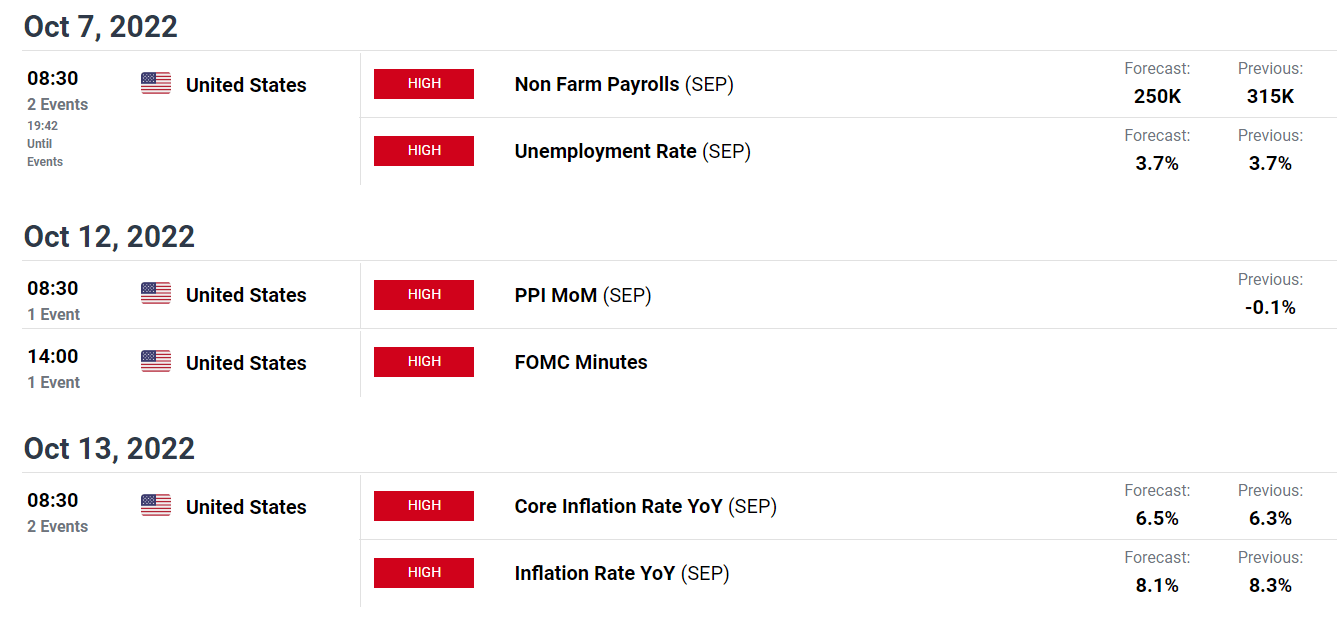Screen dimensions: 1337x621
Task: Expand the Oct 12 14:00 '1 Event' group
Action: 54,383
